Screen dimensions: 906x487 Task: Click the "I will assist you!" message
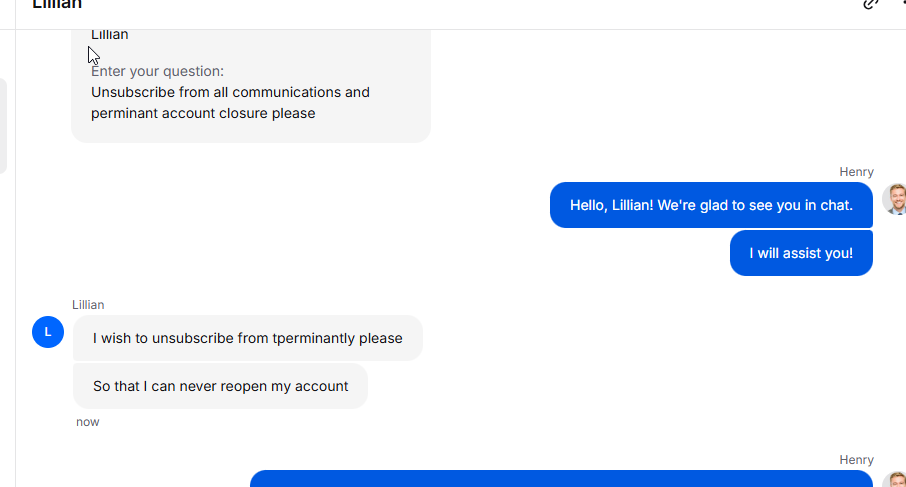point(801,253)
